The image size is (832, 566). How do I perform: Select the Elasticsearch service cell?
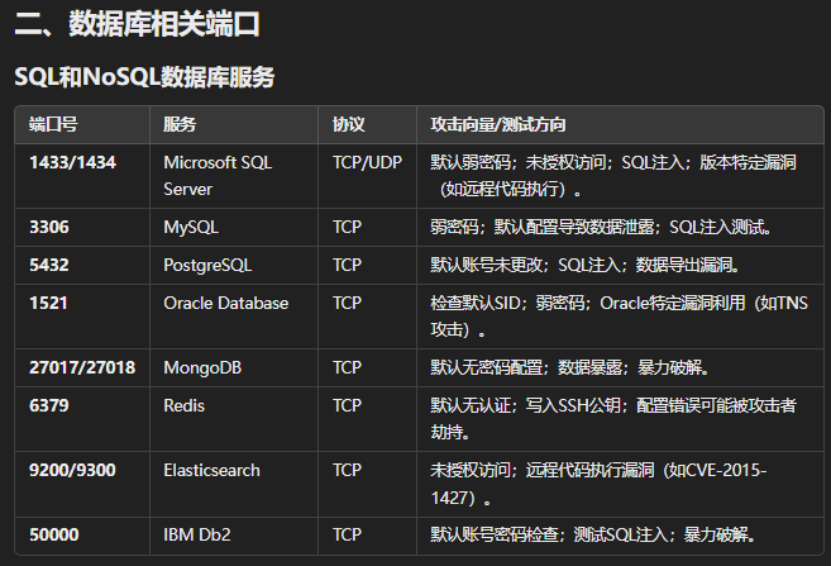pos(212,470)
